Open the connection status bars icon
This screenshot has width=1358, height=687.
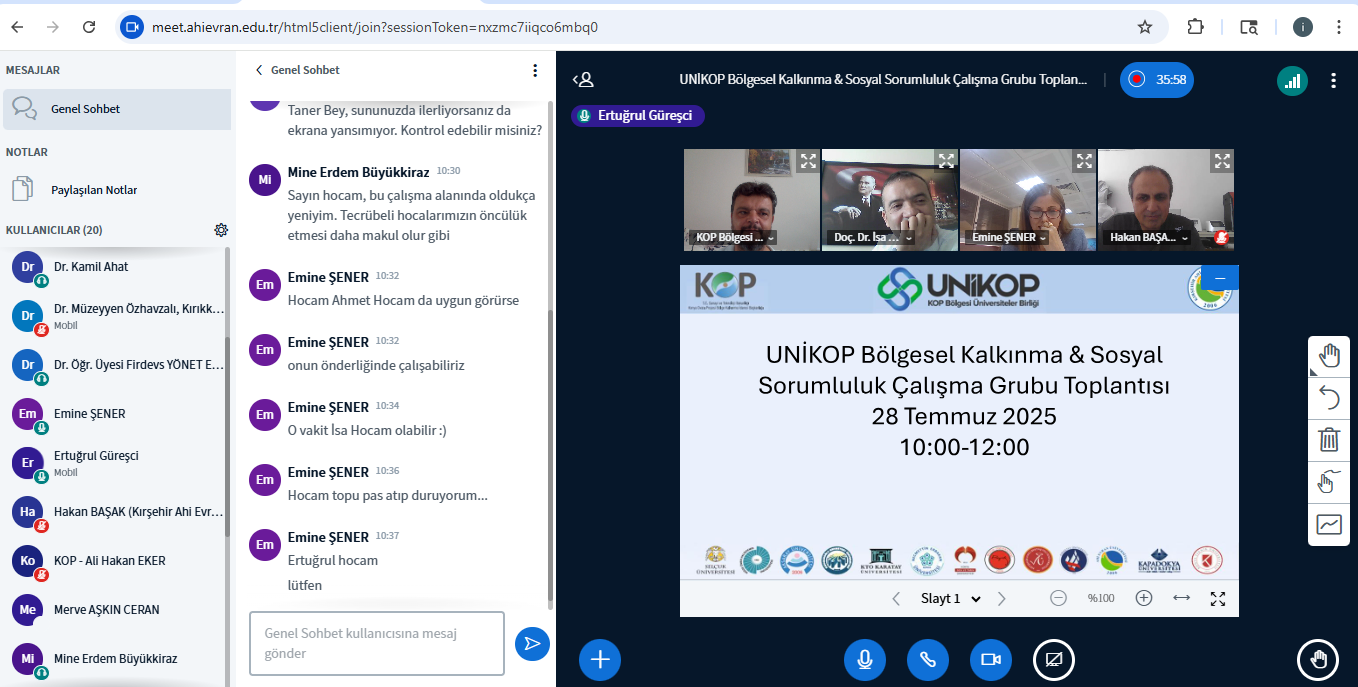tap(1292, 80)
